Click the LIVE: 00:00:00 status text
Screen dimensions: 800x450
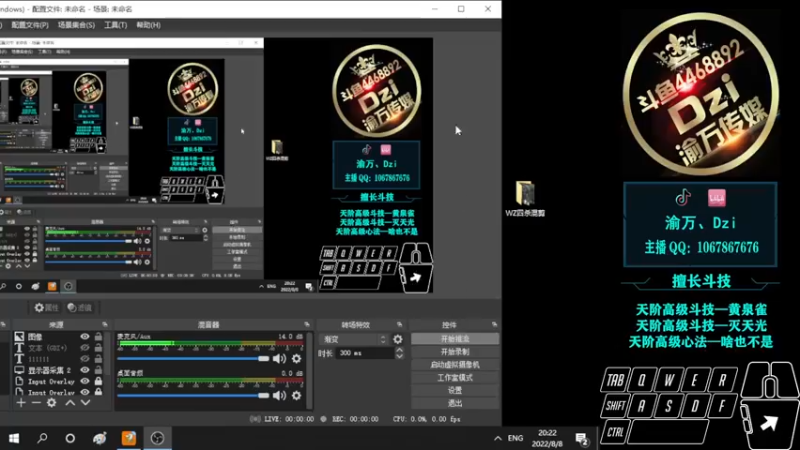tap(289, 419)
